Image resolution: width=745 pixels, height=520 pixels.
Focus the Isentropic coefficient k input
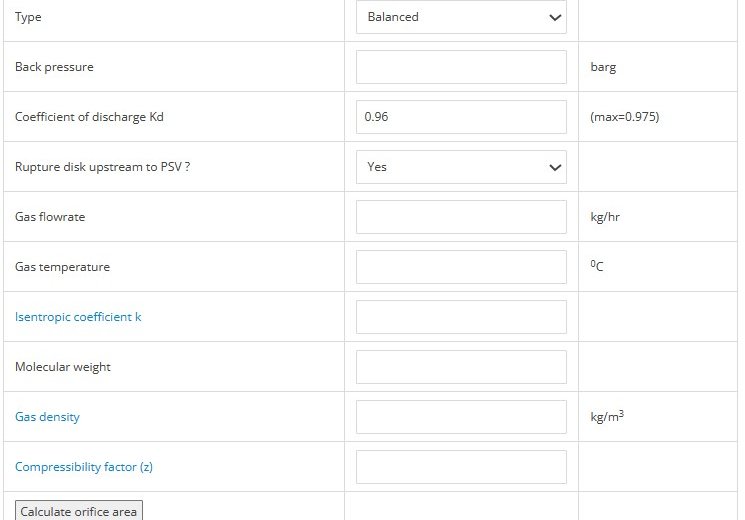click(x=461, y=317)
